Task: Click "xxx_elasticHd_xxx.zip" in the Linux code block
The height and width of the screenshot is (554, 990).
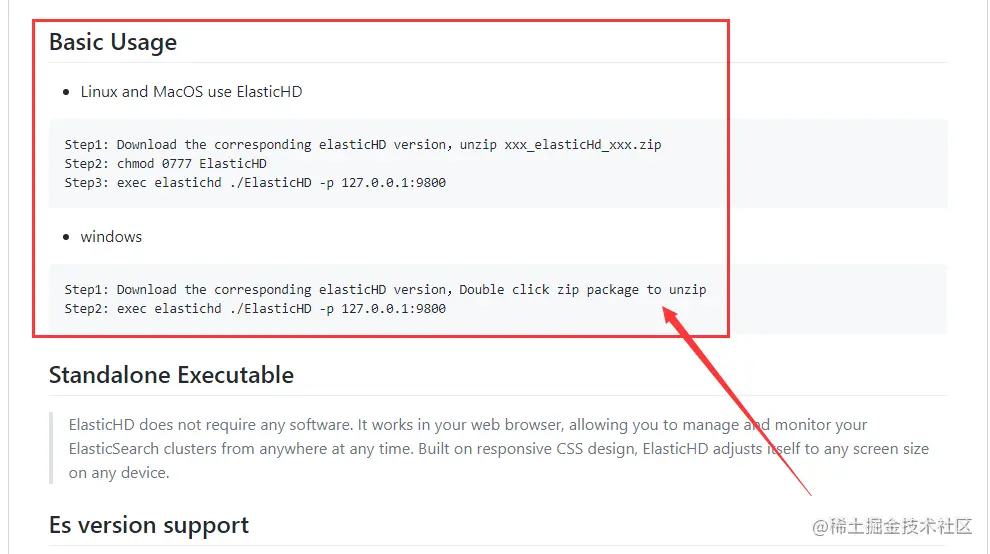Action: point(583,144)
